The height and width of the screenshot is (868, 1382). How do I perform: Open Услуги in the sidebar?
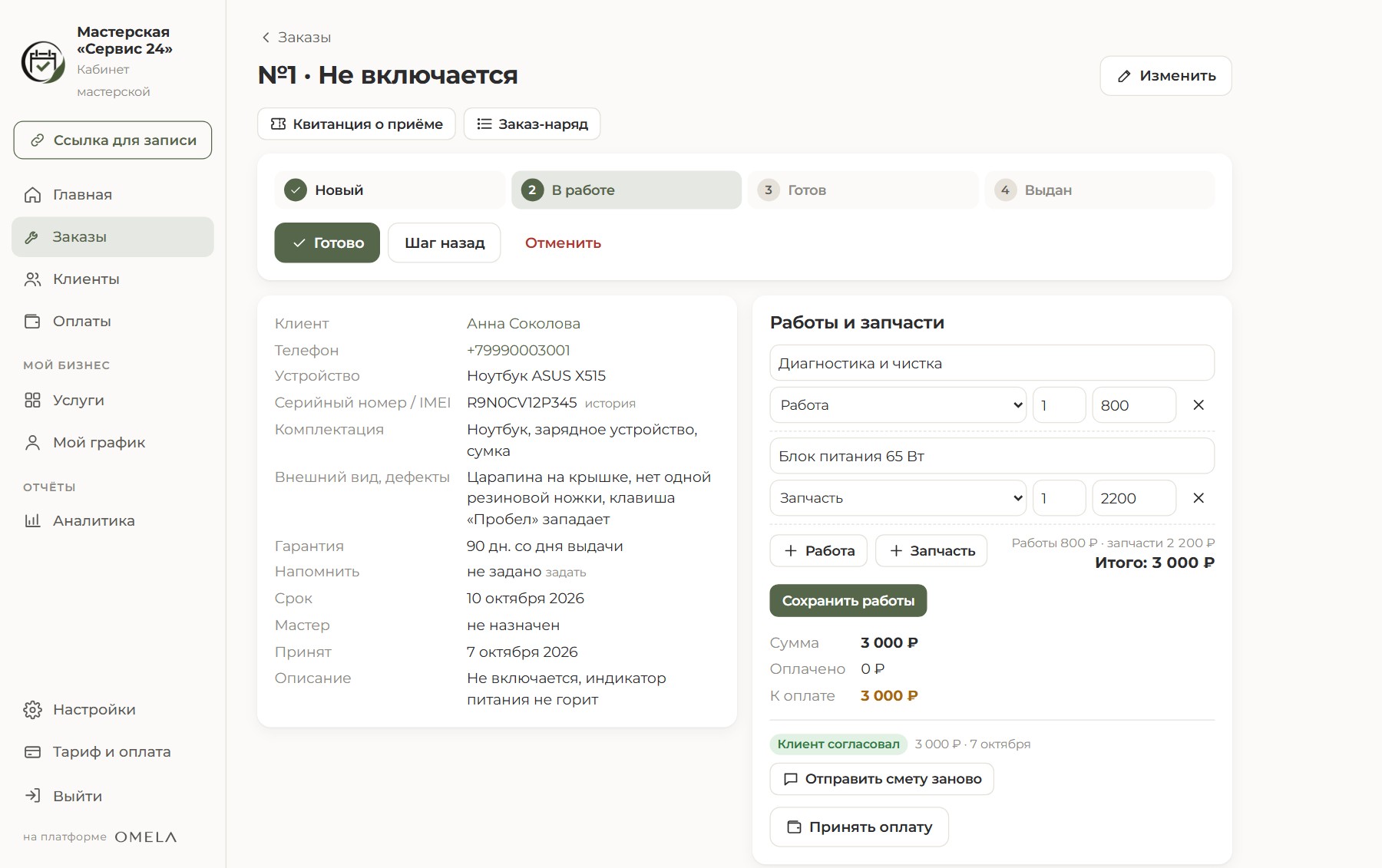tap(113, 401)
